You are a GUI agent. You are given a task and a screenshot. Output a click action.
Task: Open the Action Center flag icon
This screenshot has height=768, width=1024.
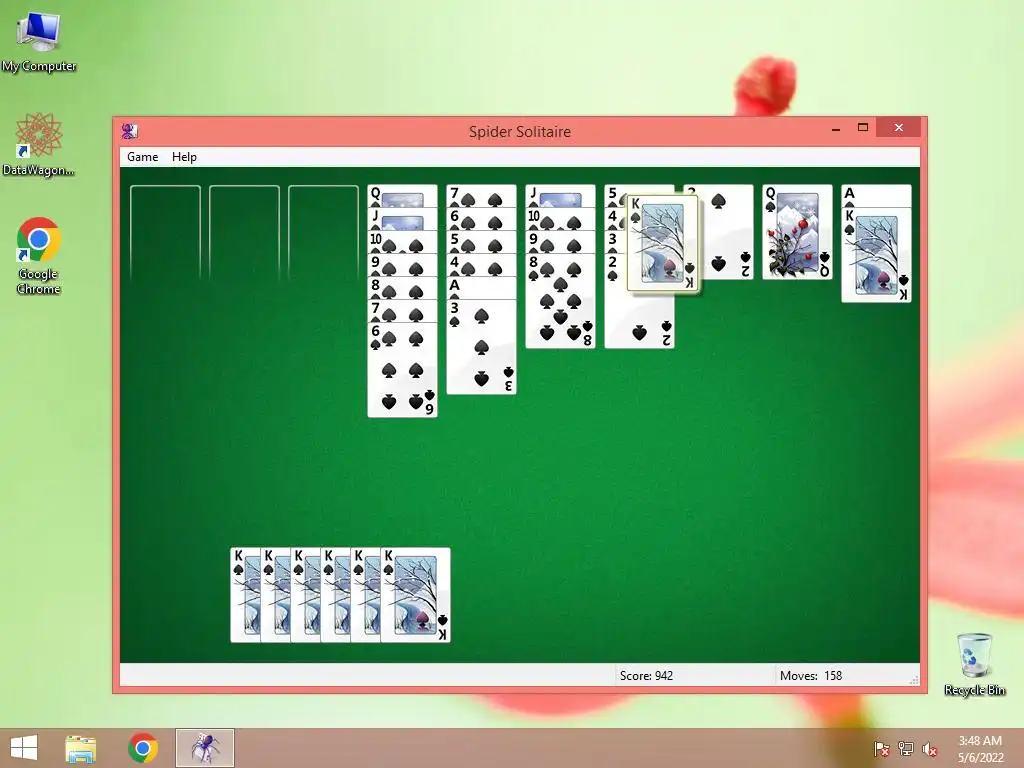pos(881,749)
